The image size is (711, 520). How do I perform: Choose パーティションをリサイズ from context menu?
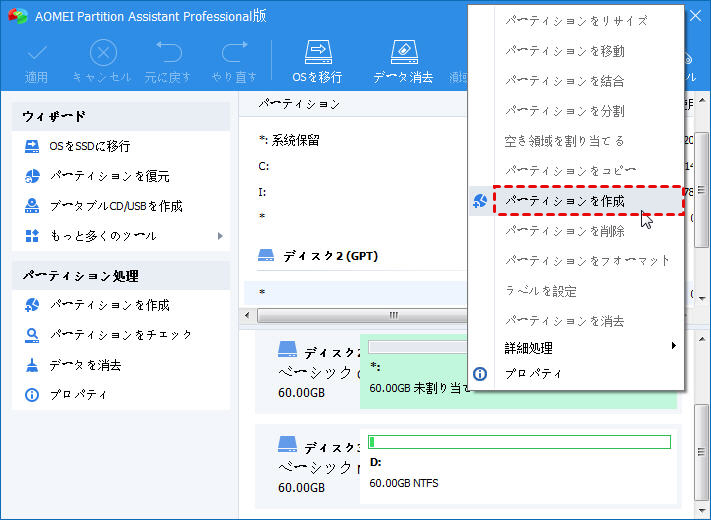[576, 21]
